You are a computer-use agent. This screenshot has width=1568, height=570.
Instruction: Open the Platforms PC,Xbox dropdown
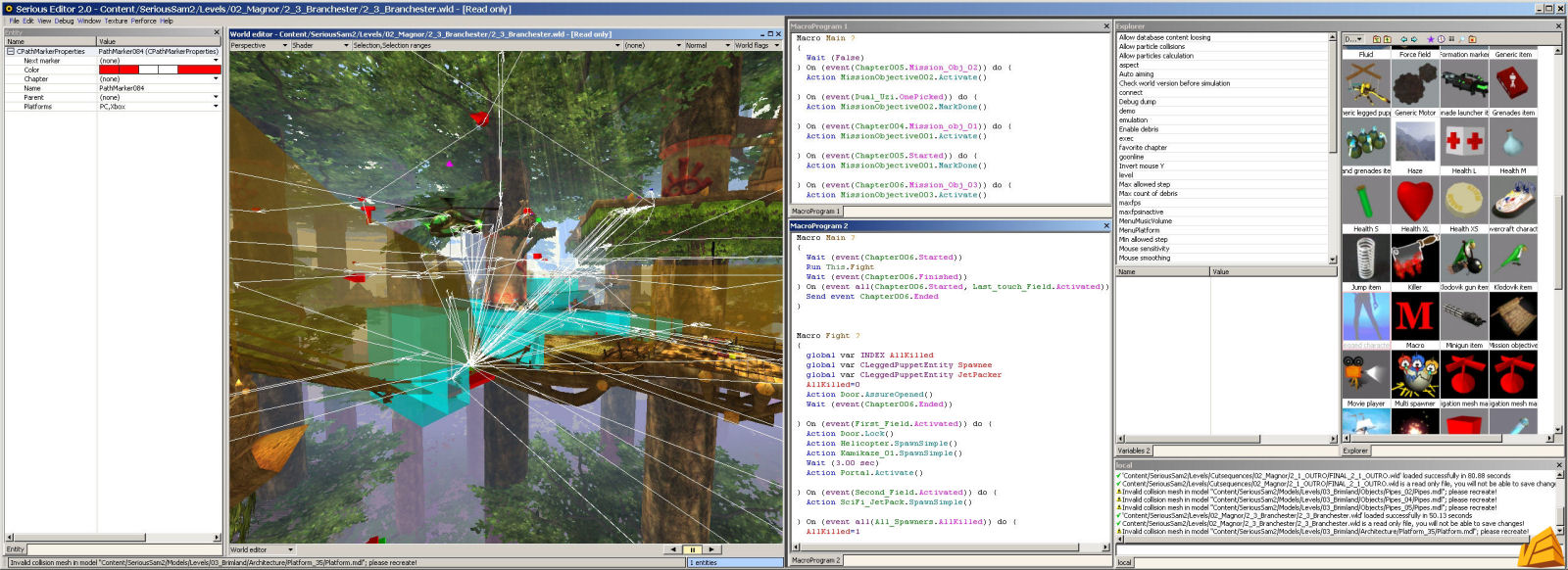[216, 107]
